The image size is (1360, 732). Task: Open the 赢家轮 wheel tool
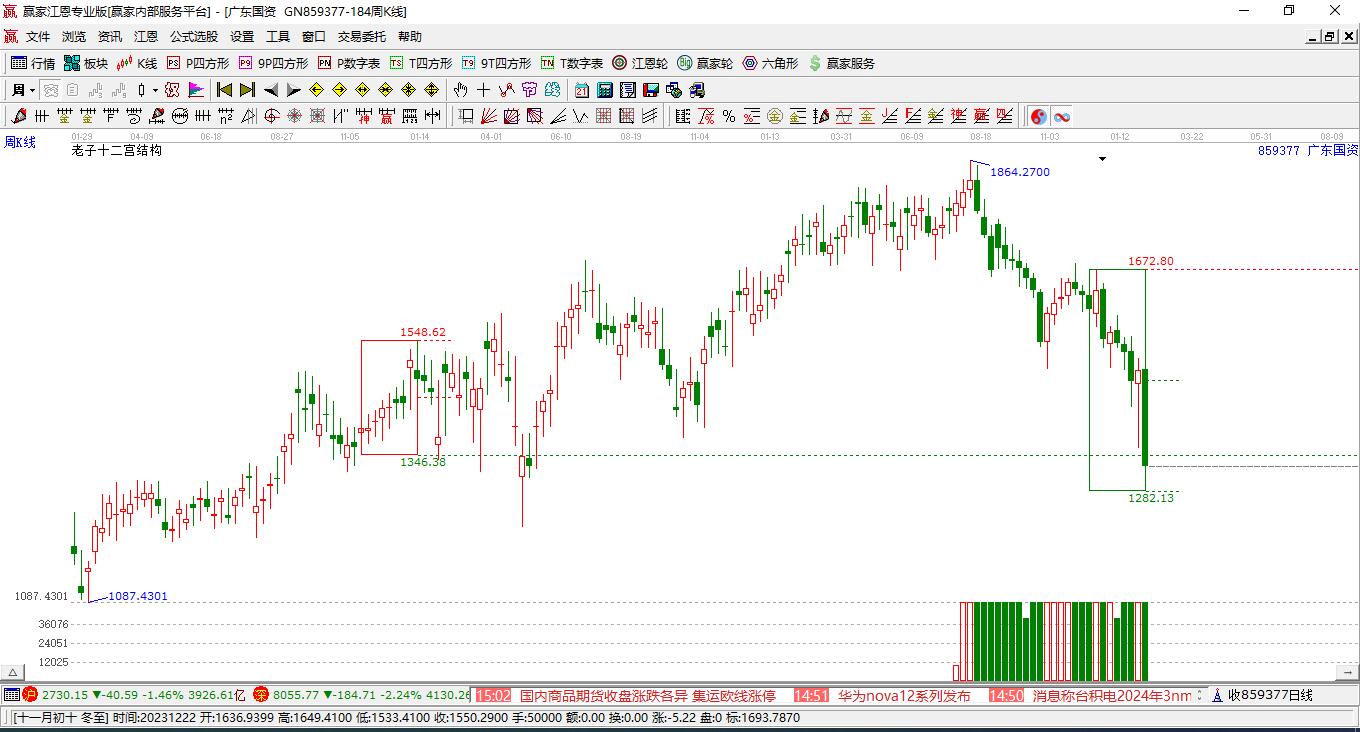[705, 63]
